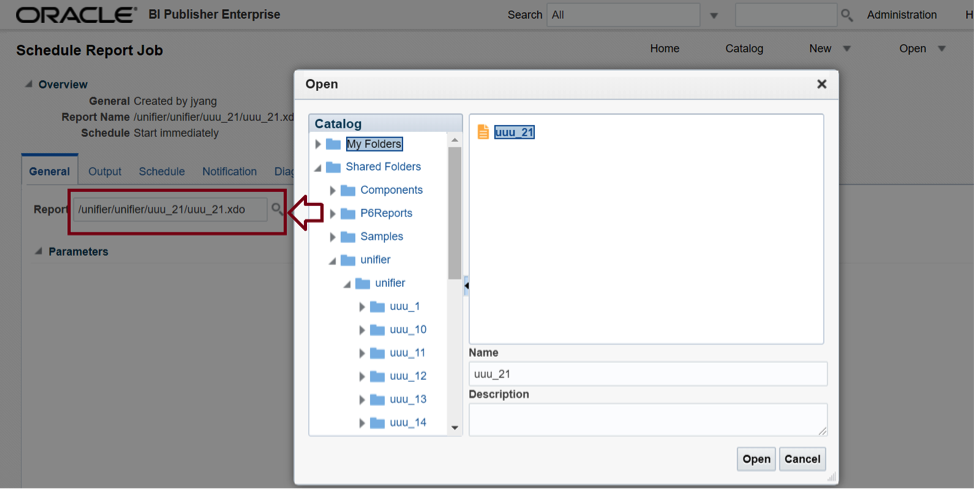Expand the My Folders tree node
This screenshot has width=974, height=489.
coord(318,144)
